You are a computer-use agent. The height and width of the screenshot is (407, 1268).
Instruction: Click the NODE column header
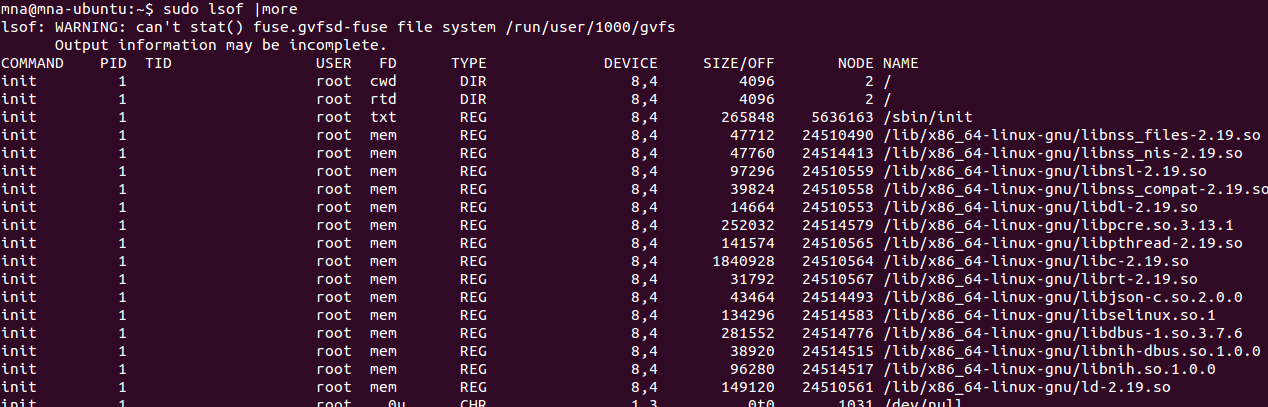coord(855,63)
